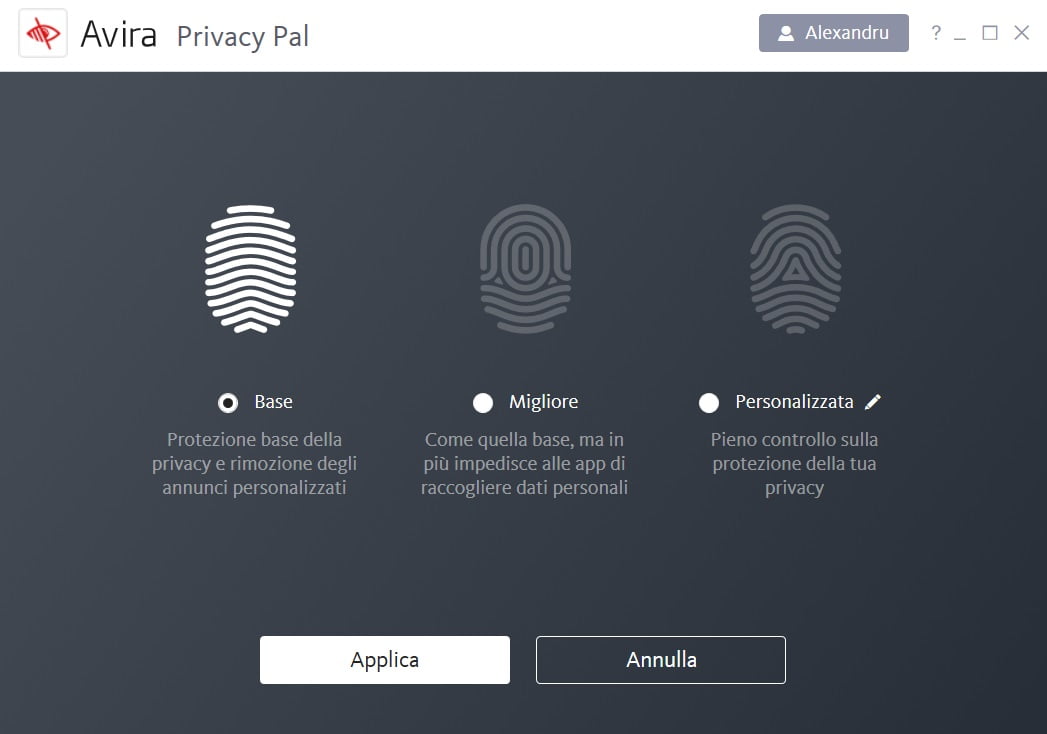The height and width of the screenshot is (734, 1047).
Task: Close the Privacy Pal window
Action: click(1022, 33)
